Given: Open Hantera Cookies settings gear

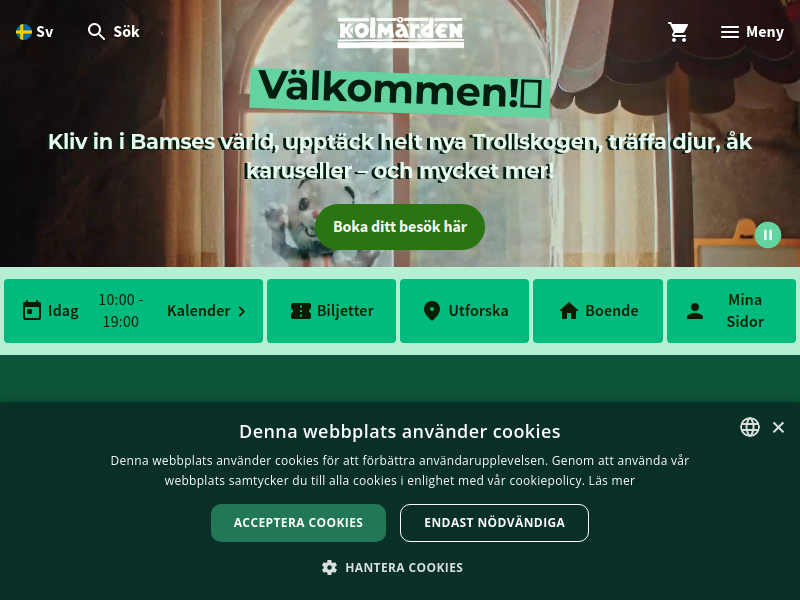Looking at the screenshot, I should pyautogui.click(x=392, y=567).
